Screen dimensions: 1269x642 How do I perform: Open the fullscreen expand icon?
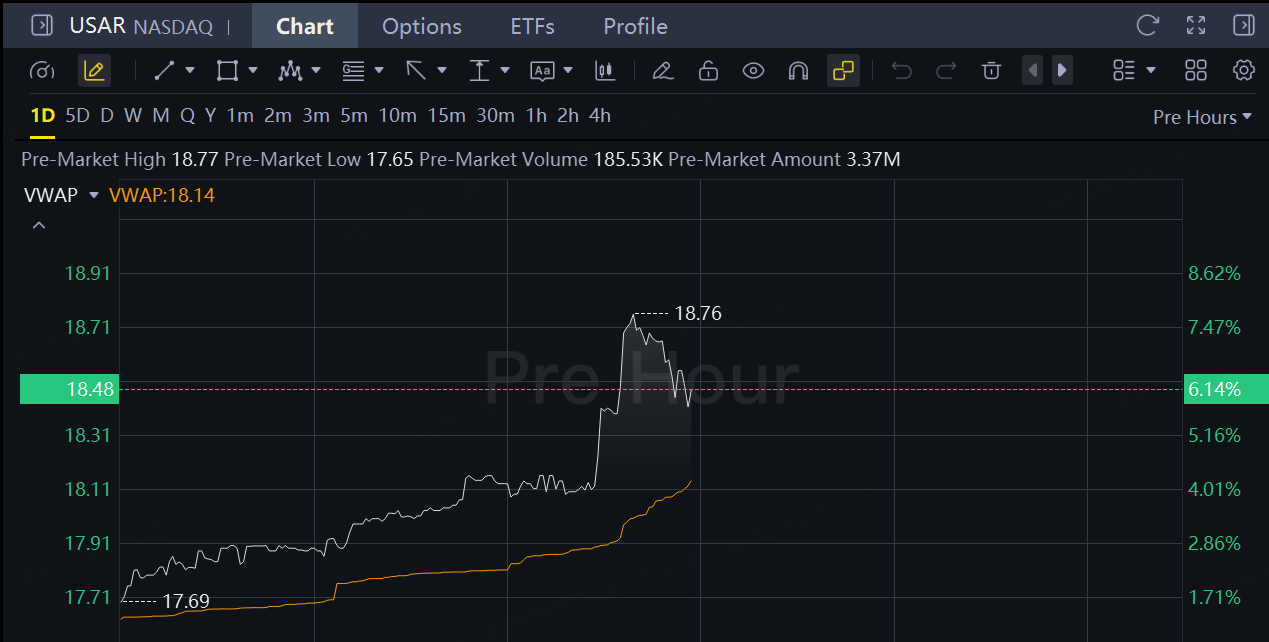coord(1195,25)
